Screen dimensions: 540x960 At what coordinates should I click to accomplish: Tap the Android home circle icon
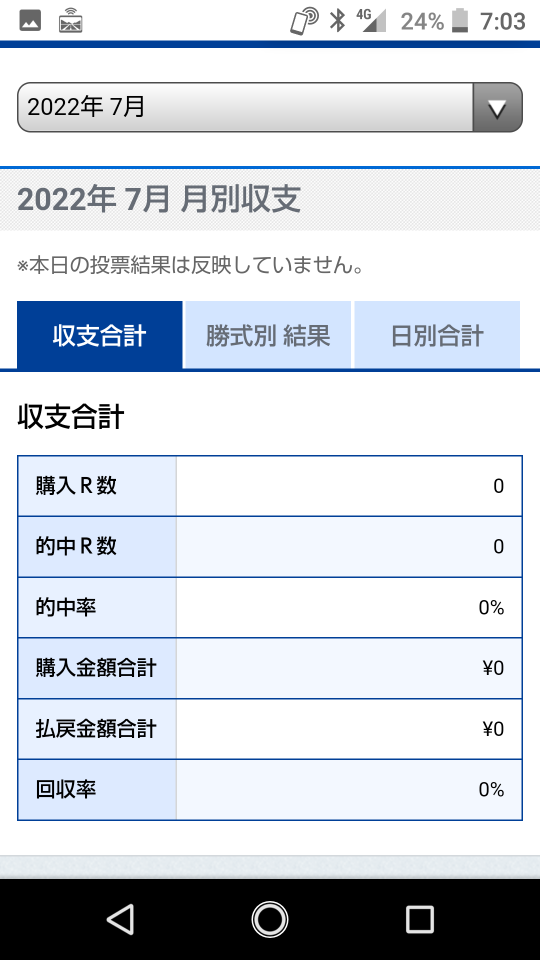coord(270,919)
